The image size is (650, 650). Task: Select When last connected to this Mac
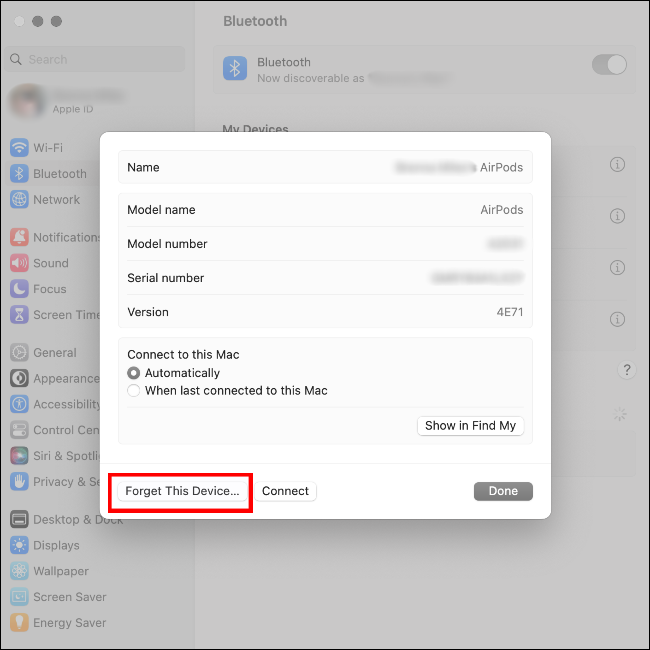[x=133, y=390]
